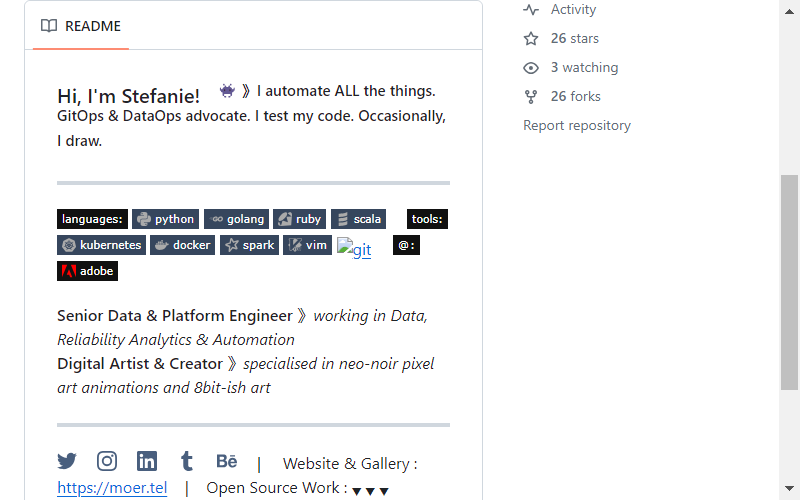Open the Behance profile icon

coord(227,461)
